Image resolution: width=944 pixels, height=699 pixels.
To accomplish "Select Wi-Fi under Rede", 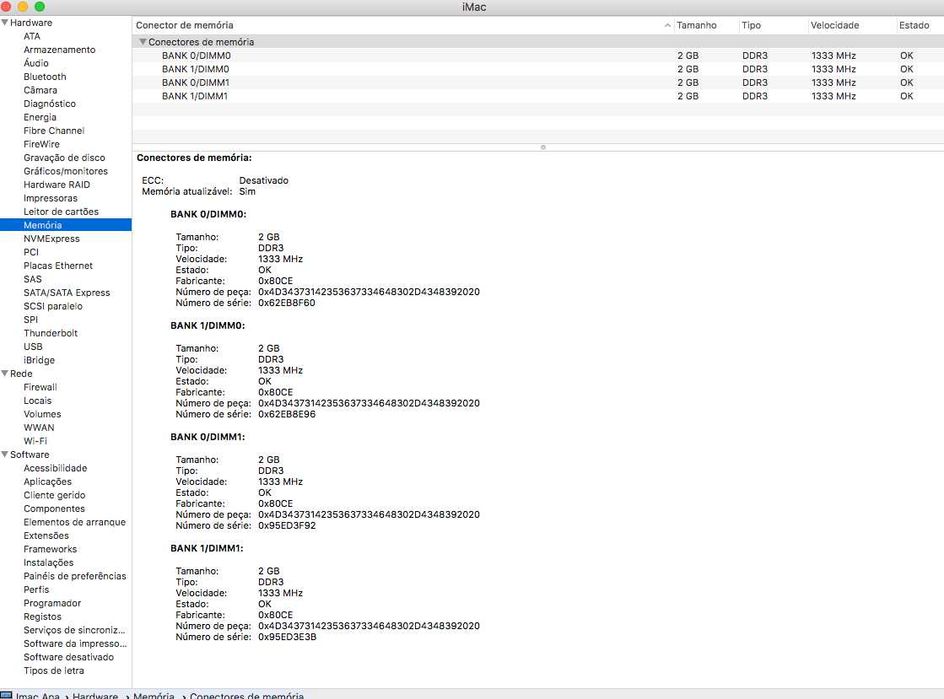I will (35, 441).
